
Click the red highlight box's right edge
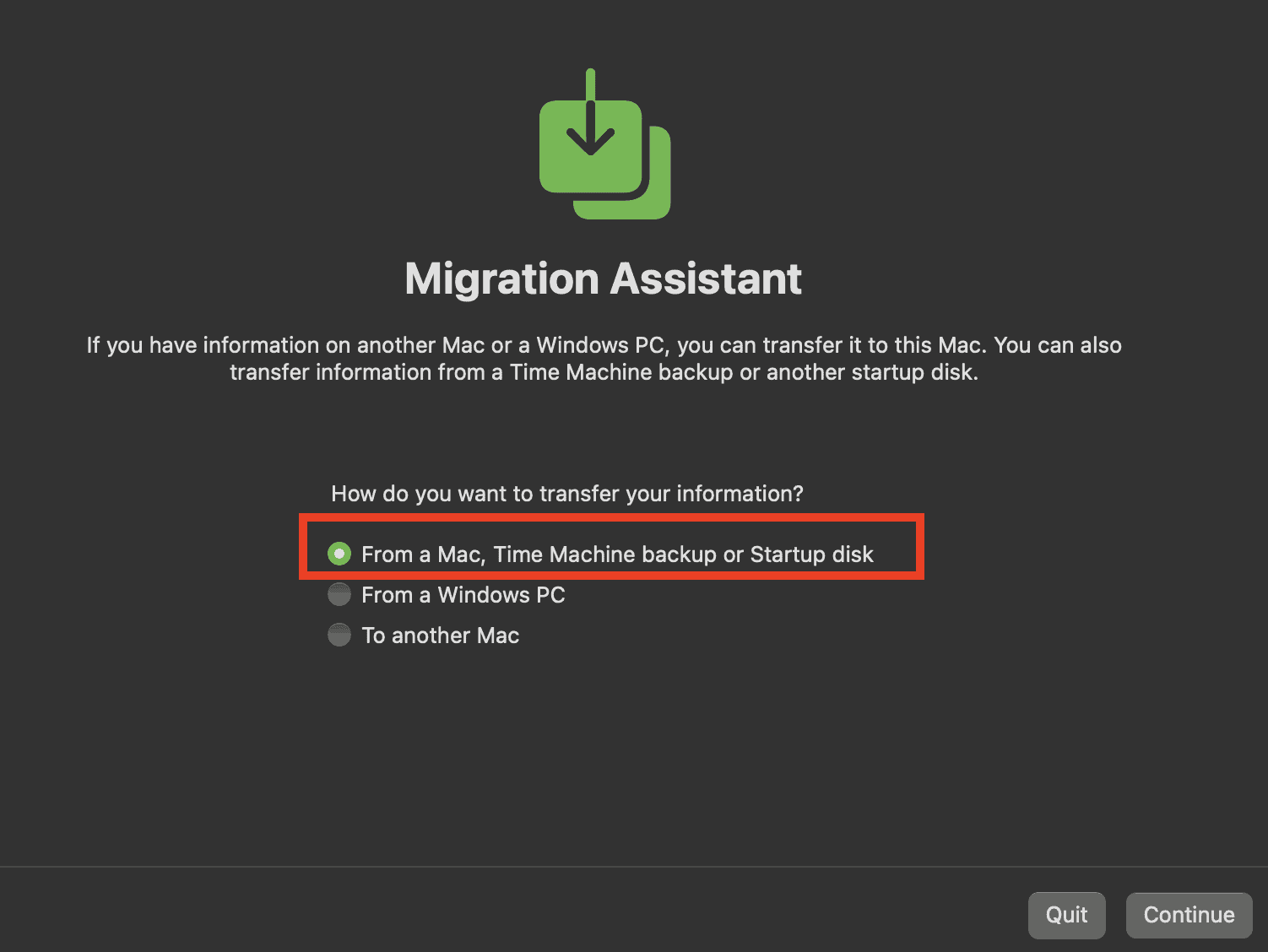(x=922, y=547)
